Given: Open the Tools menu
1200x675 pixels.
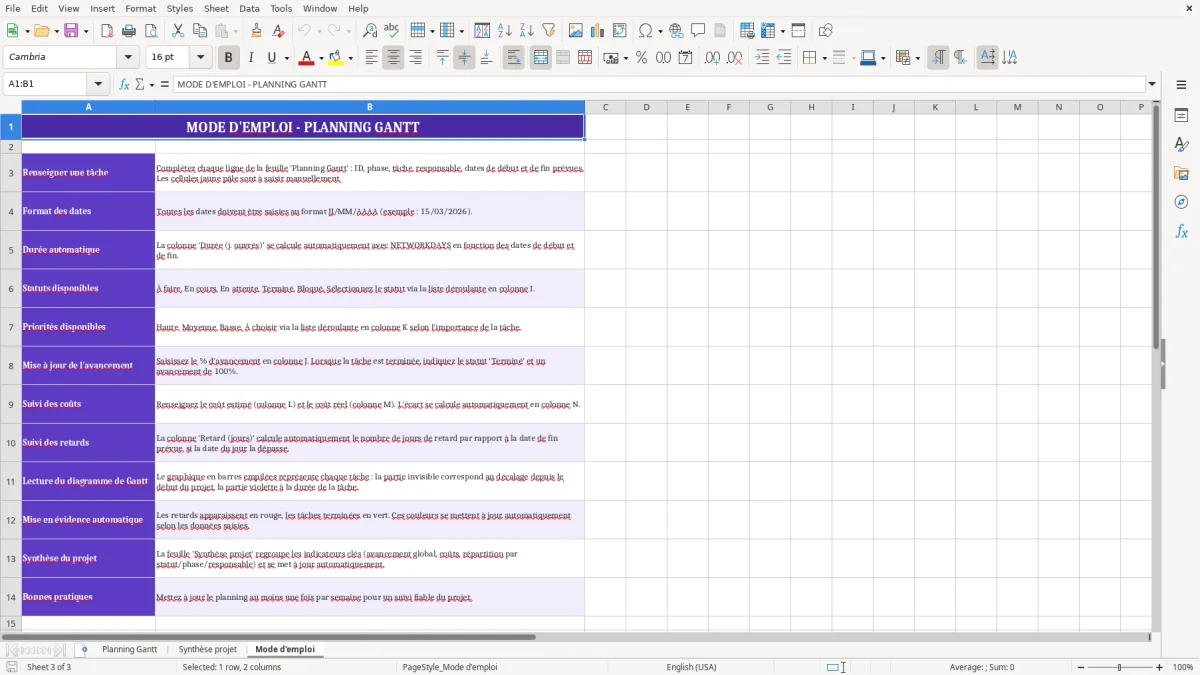Looking at the screenshot, I should coord(281,8).
